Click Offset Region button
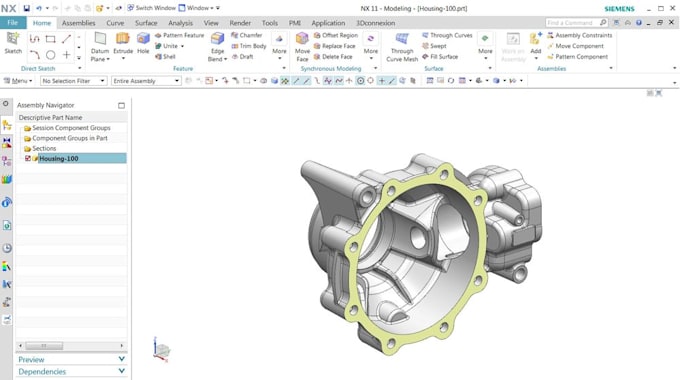This screenshot has width=680, height=380. [336, 35]
